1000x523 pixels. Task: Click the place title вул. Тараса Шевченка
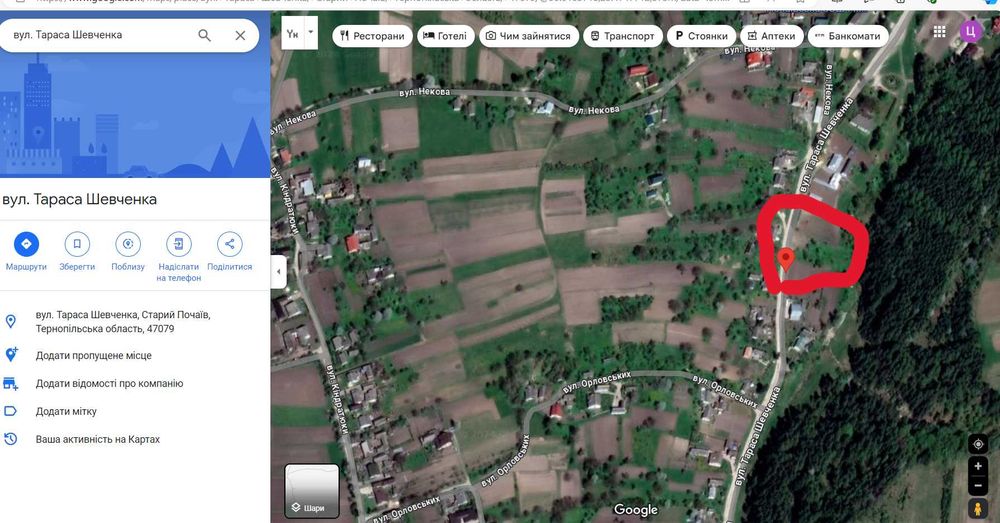pyautogui.click(x=80, y=199)
